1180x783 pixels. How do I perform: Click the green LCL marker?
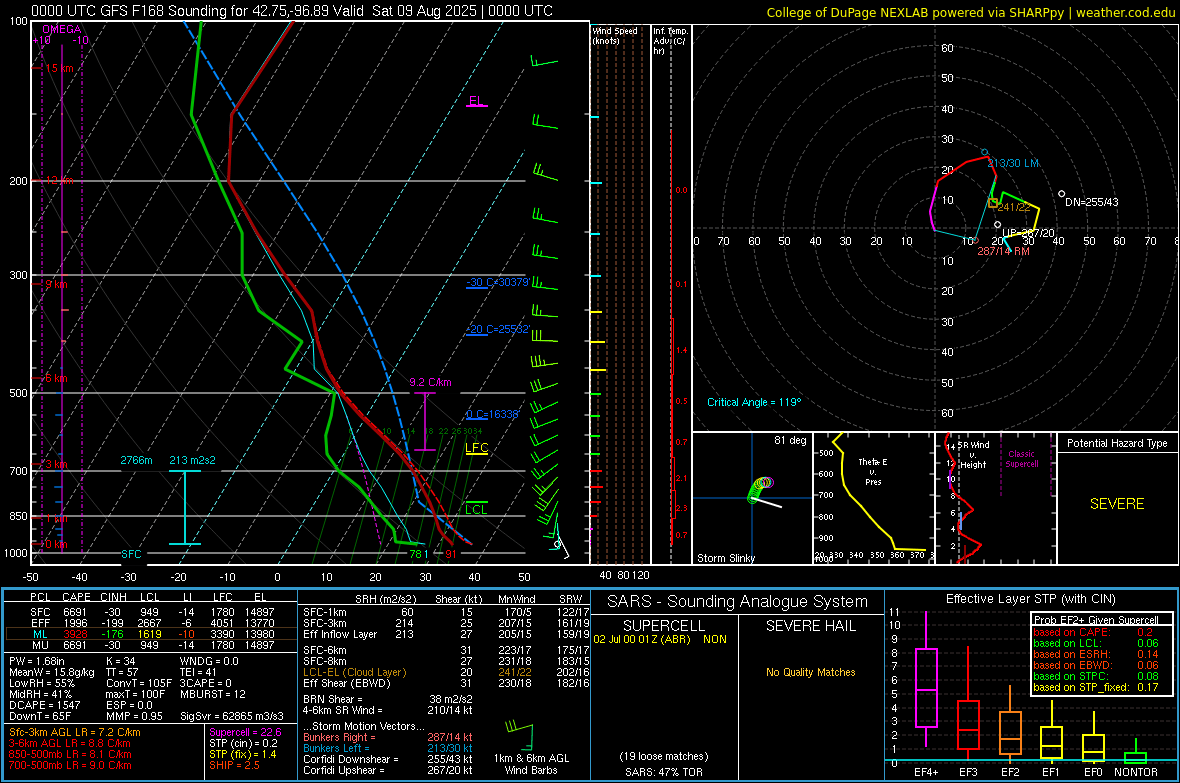click(476, 510)
